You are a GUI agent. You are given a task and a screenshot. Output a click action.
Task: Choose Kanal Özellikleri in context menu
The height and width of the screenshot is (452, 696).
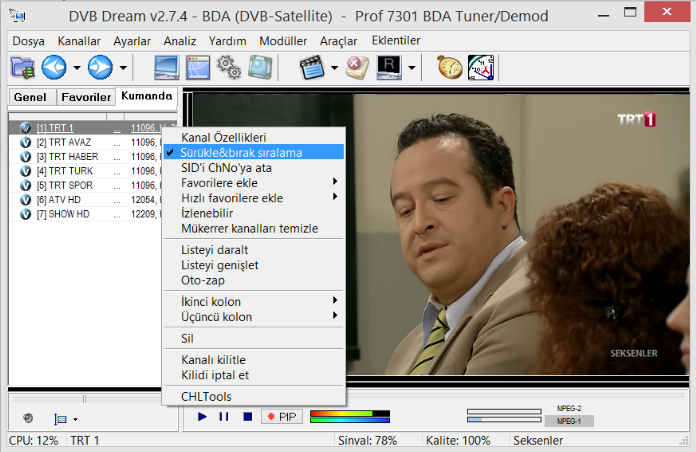pos(254,137)
